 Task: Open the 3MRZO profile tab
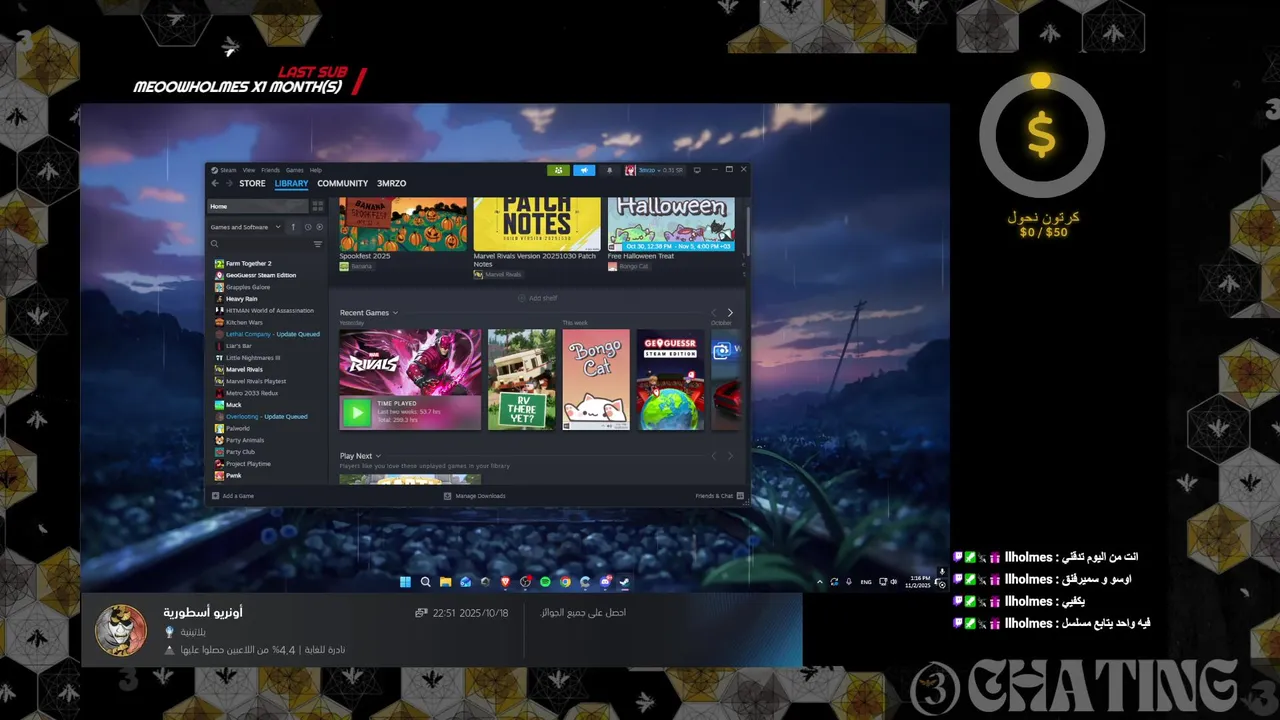[x=392, y=184]
